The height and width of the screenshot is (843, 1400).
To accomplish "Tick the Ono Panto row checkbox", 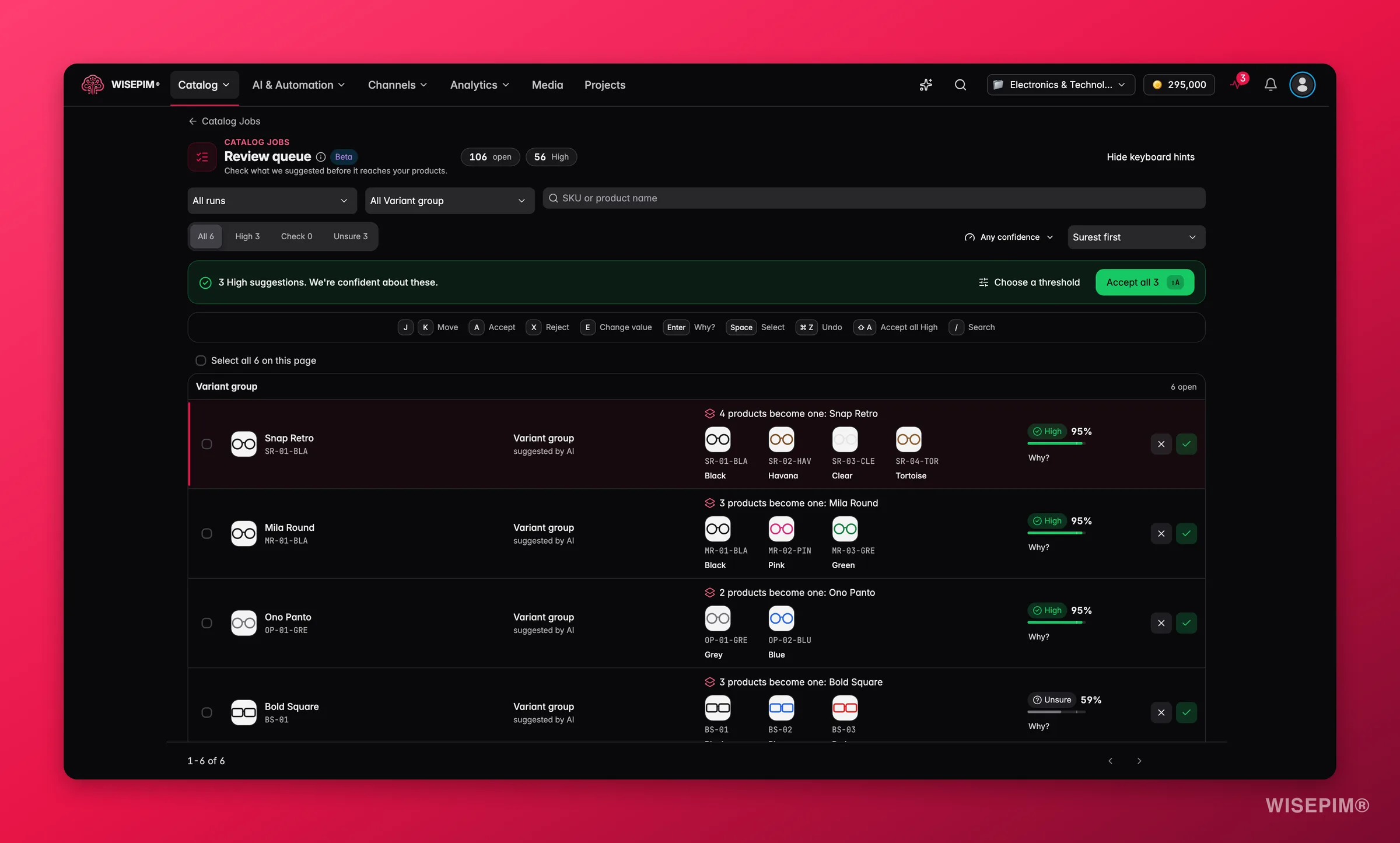I will coord(206,623).
